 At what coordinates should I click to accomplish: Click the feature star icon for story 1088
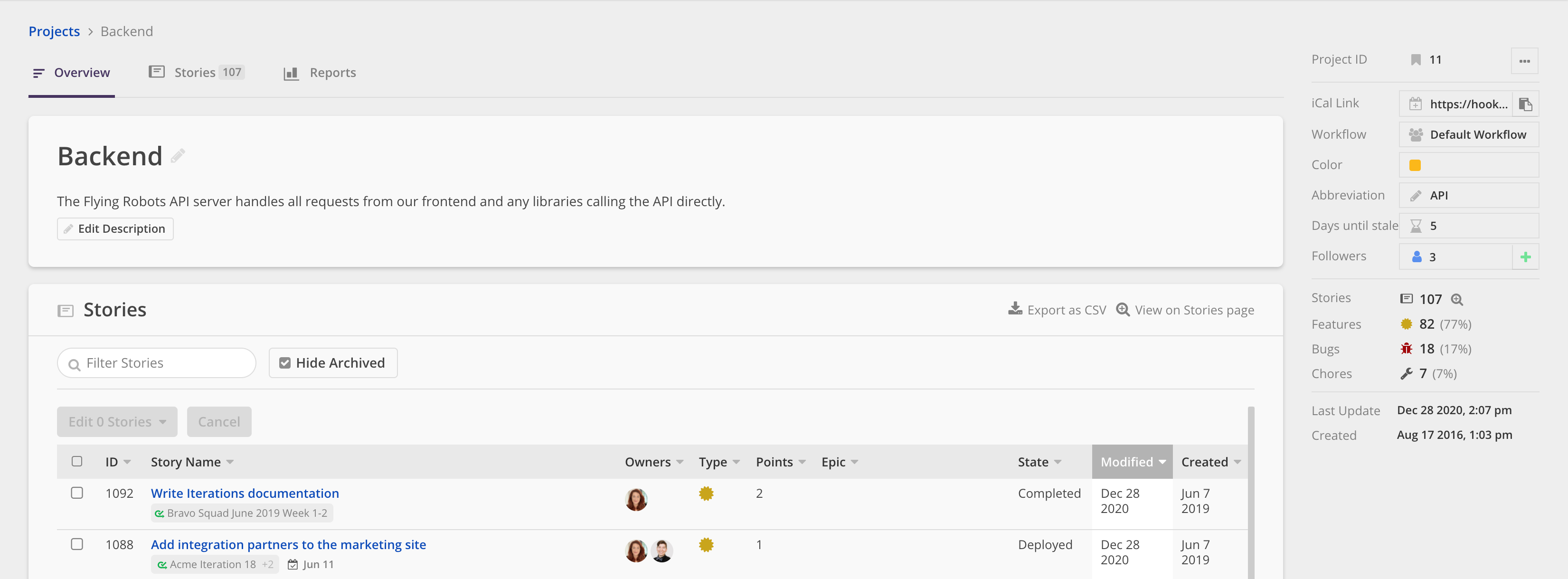click(x=706, y=545)
